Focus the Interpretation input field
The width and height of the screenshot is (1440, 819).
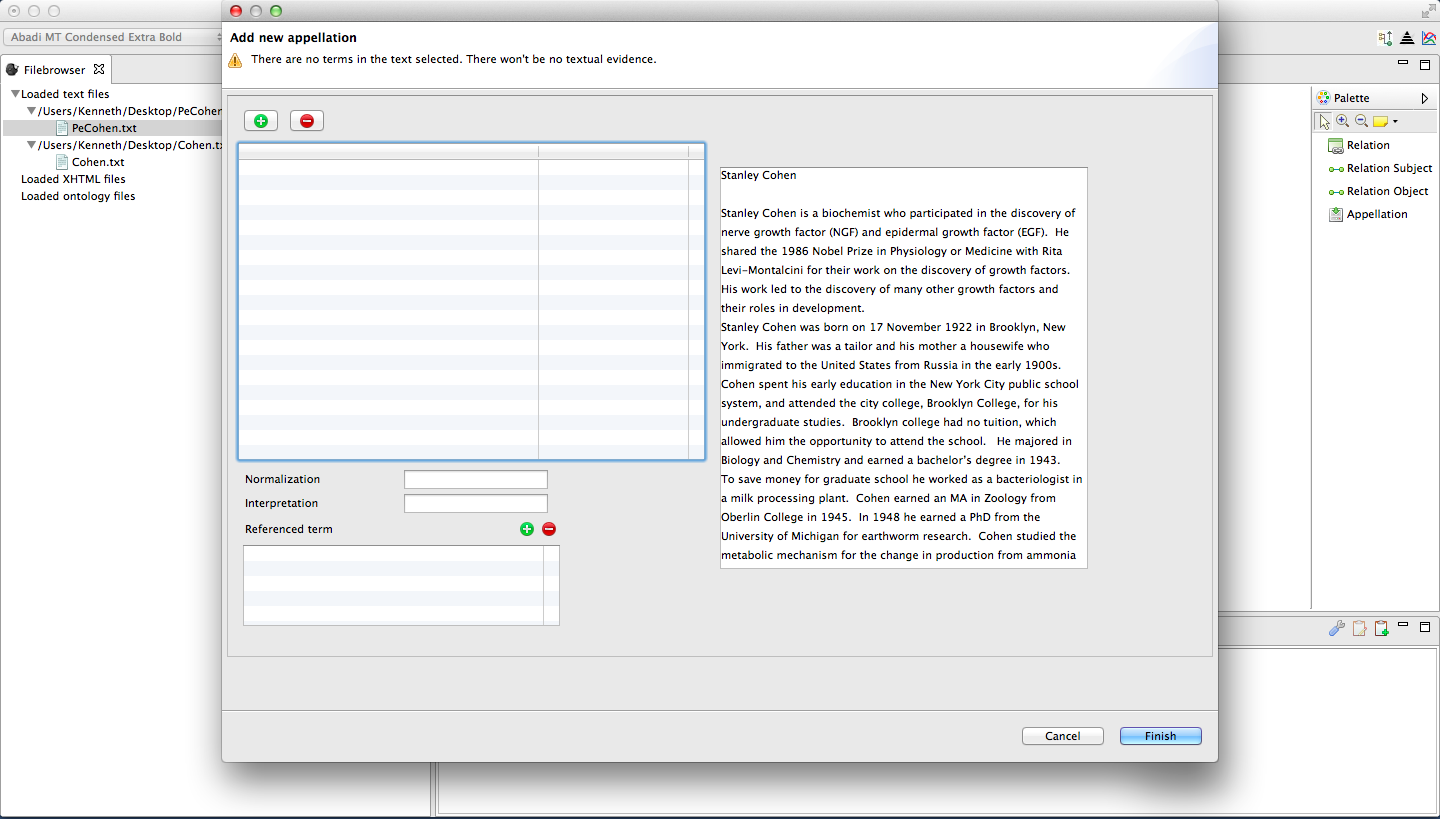[x=476, y=503]
